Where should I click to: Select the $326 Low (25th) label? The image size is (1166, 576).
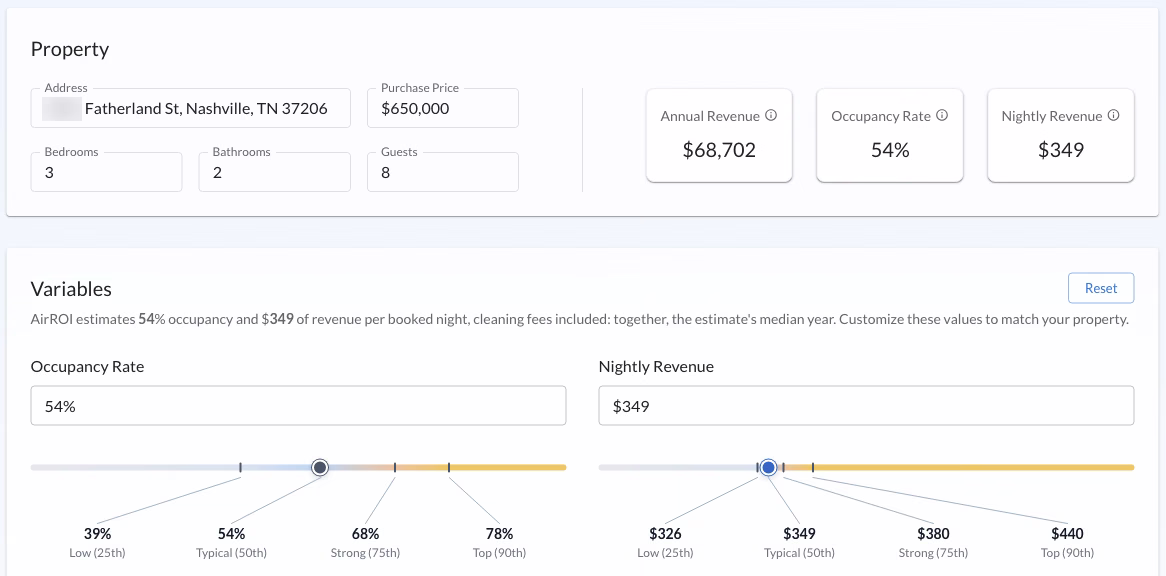pos(665,543)
